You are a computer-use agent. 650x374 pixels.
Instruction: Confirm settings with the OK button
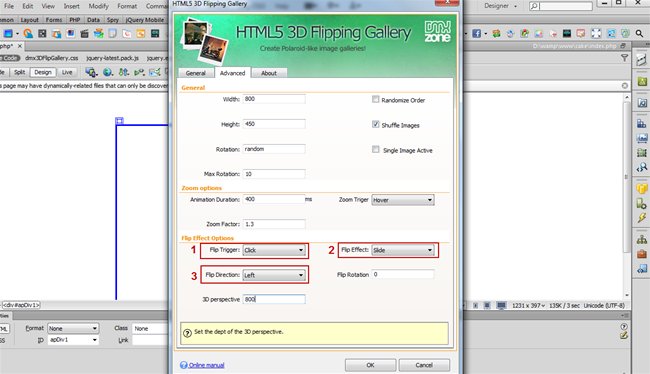tap(370, 365)
